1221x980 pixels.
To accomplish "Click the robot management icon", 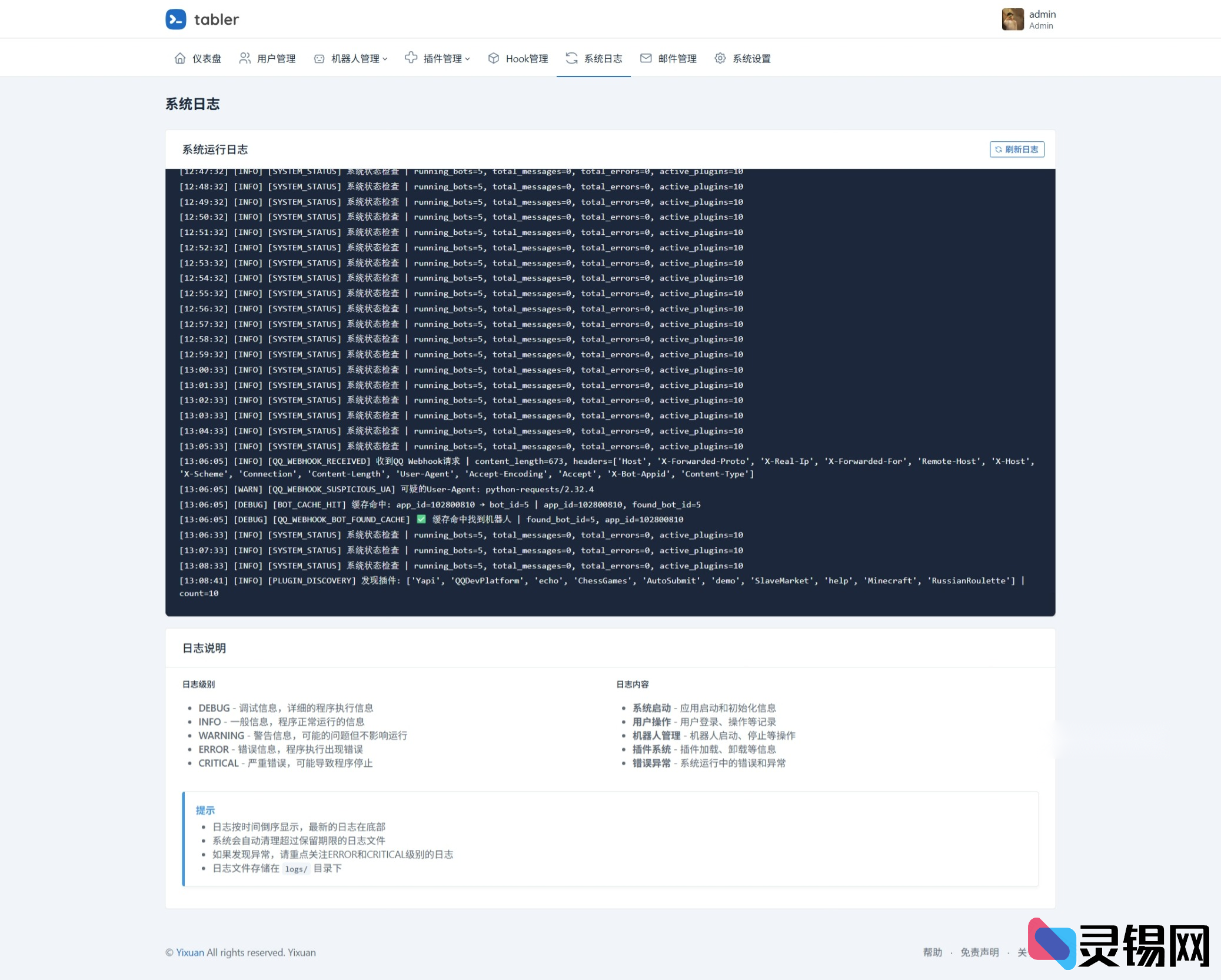I will tap(319, 58).
